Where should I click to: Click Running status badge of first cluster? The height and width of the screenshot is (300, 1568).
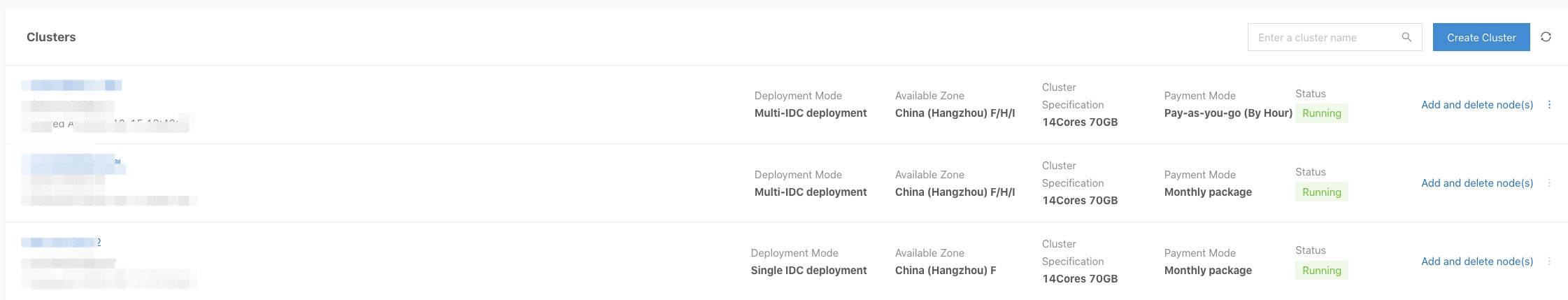point(1322,113)
